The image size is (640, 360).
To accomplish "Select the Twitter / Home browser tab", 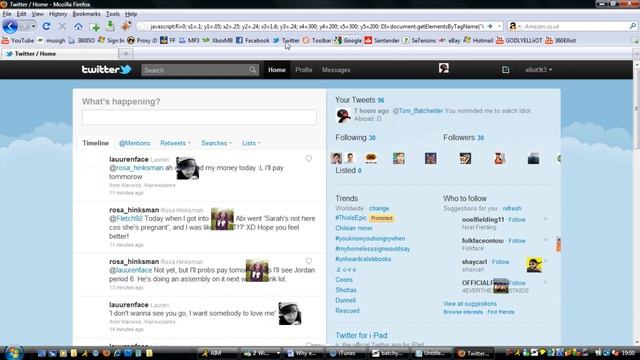I will pyautogui.click(x=60, y=53).
